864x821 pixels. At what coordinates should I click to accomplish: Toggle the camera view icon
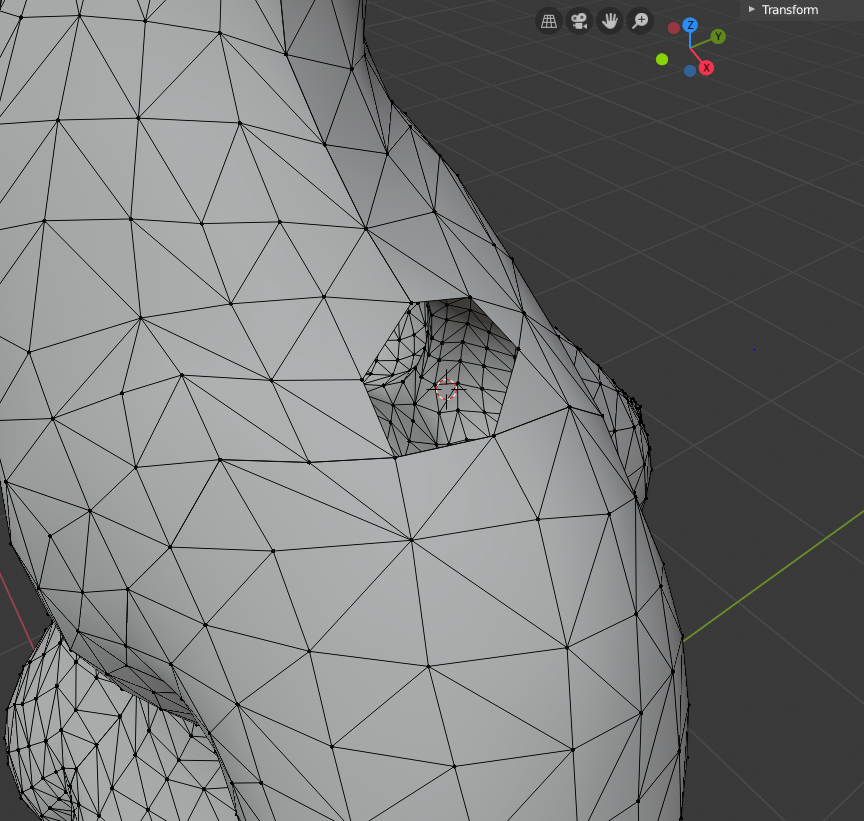[579, 20]
